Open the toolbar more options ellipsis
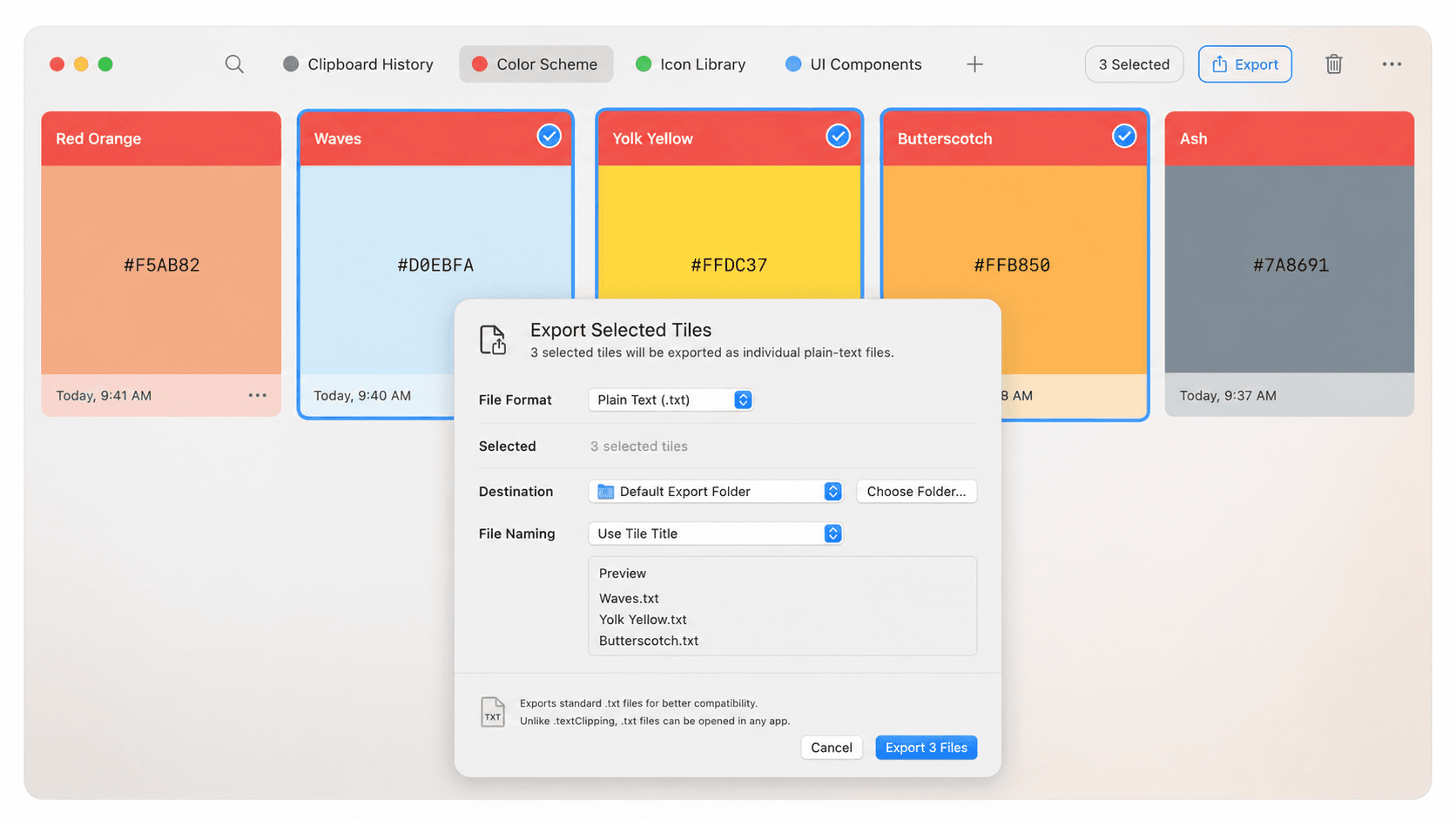The image size is (1456, 819). click(x=1392, y=64)
